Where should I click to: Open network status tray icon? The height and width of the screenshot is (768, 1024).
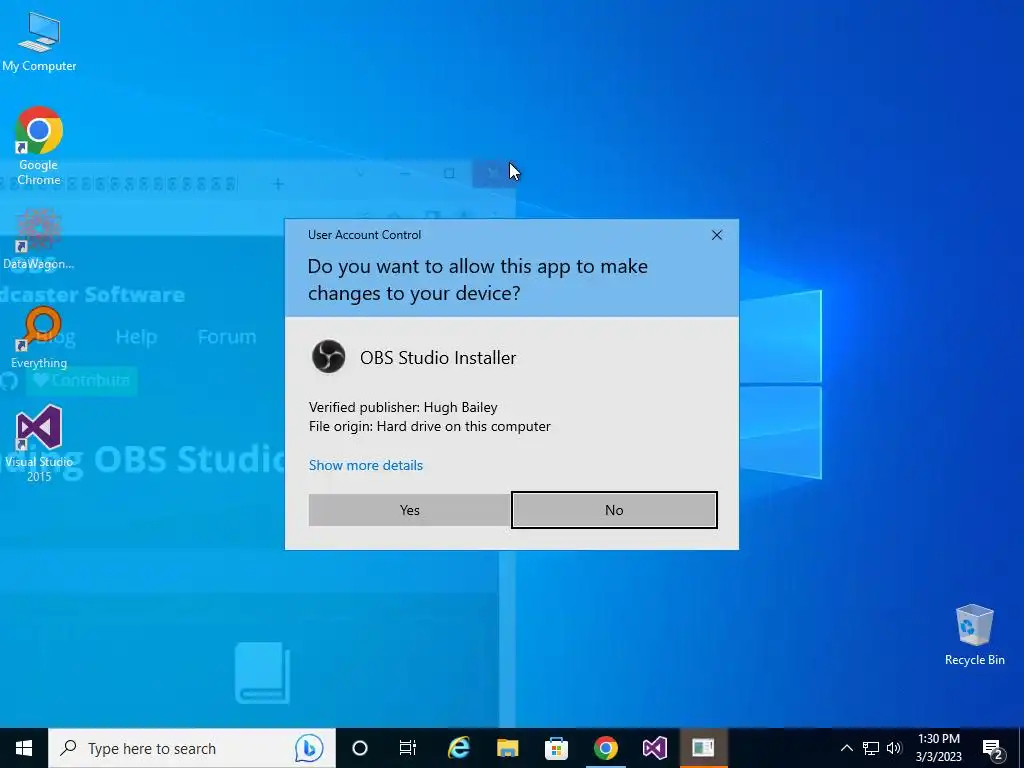click(871, 748)
